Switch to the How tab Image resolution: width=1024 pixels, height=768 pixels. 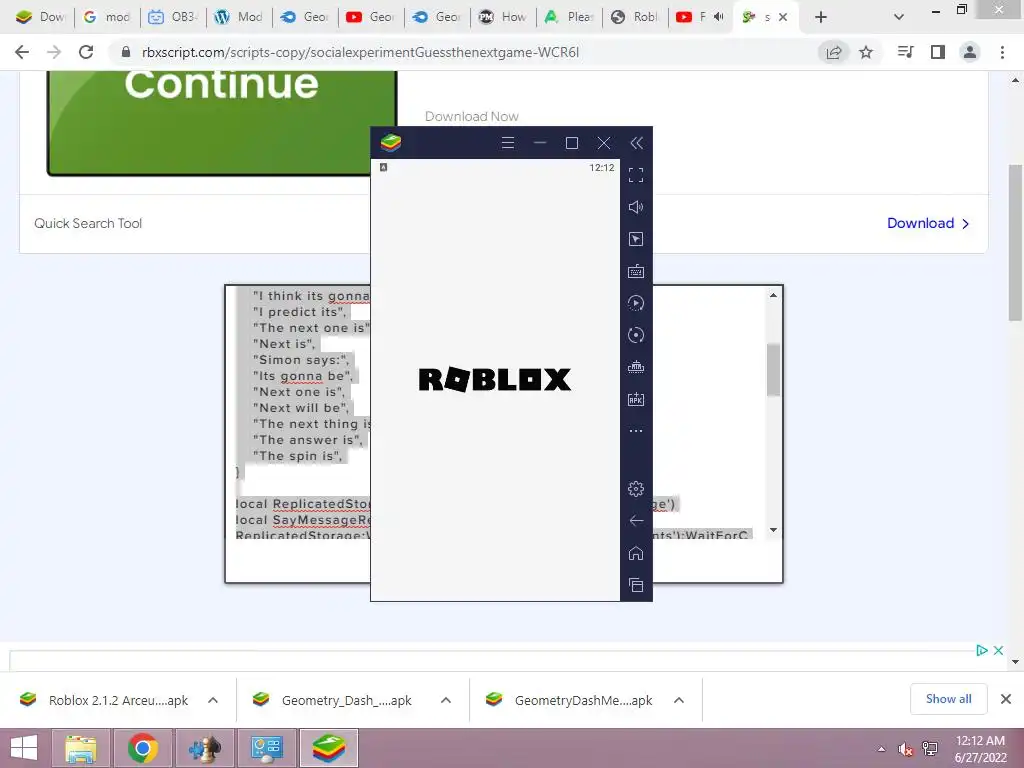click(502, 17)
